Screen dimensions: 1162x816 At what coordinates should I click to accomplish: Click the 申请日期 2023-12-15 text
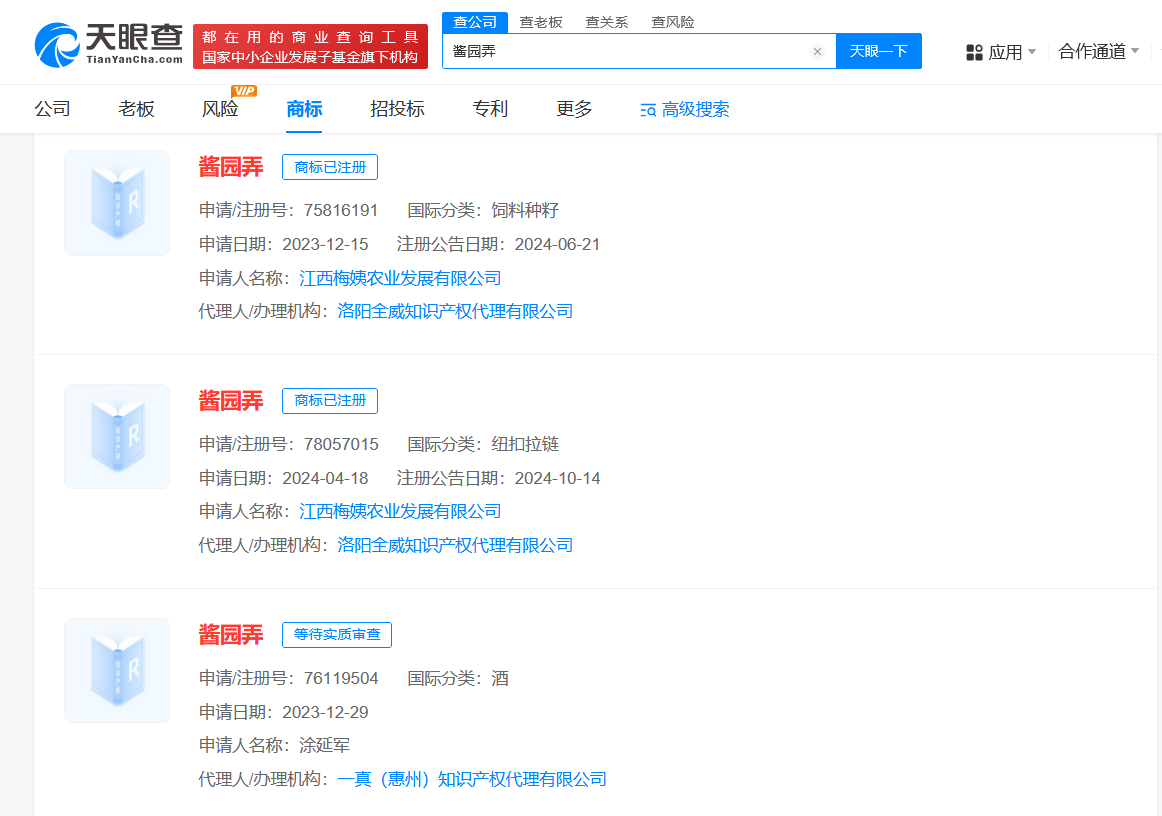[284, 244]
